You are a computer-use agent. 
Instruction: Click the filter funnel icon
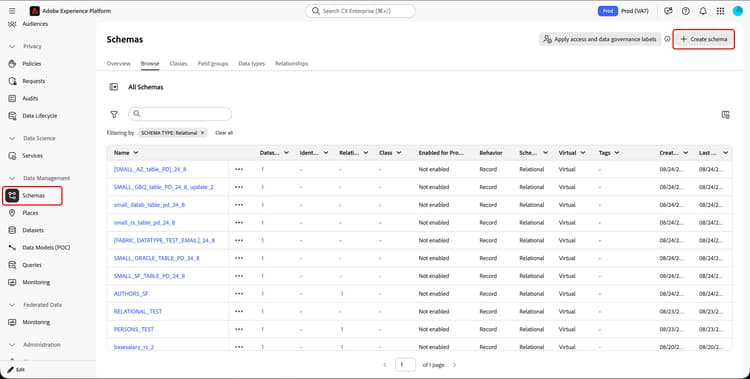pos(114,114)
